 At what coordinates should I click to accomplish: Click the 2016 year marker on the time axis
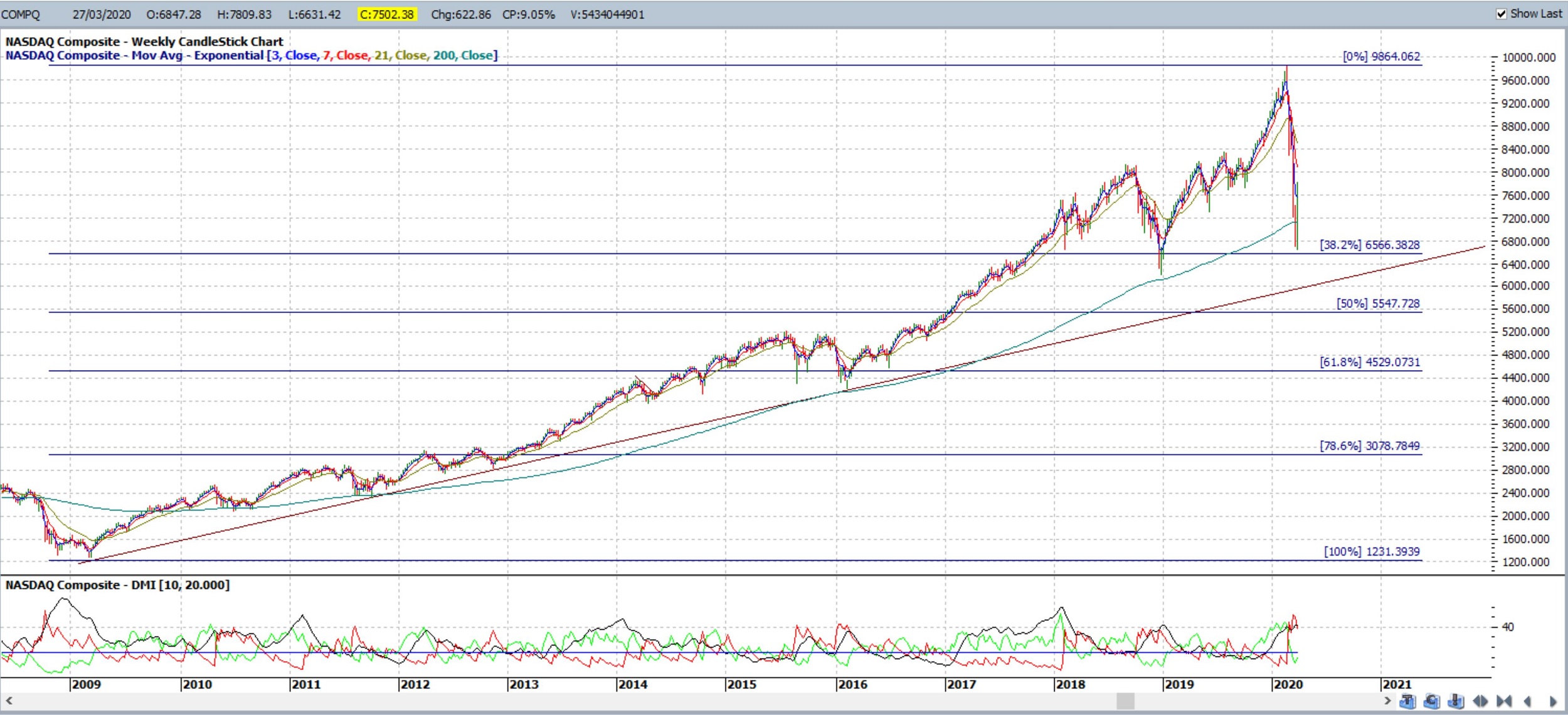[852, 684]
